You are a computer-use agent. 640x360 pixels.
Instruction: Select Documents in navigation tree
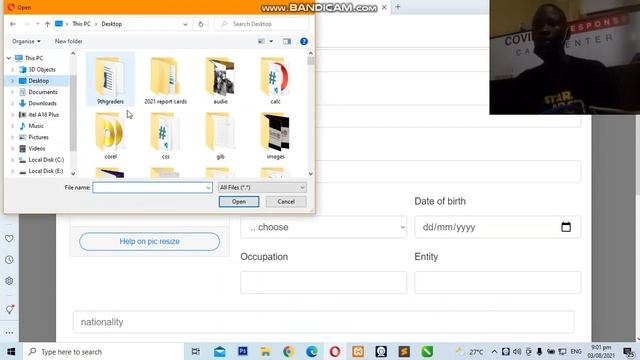[42, 92]
